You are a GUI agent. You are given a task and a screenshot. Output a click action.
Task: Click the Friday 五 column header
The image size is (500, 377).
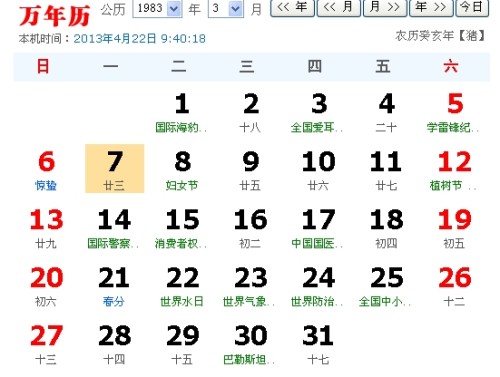click(x=383, y=66)
